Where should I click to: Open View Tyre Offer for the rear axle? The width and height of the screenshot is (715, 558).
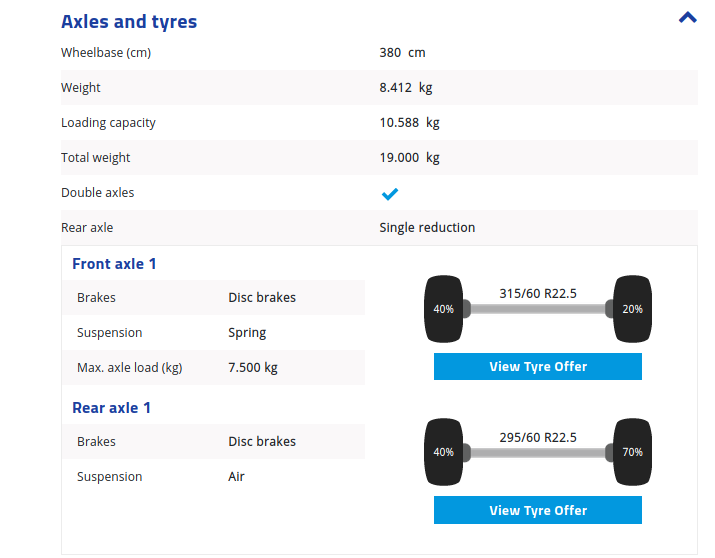[538, 510]
